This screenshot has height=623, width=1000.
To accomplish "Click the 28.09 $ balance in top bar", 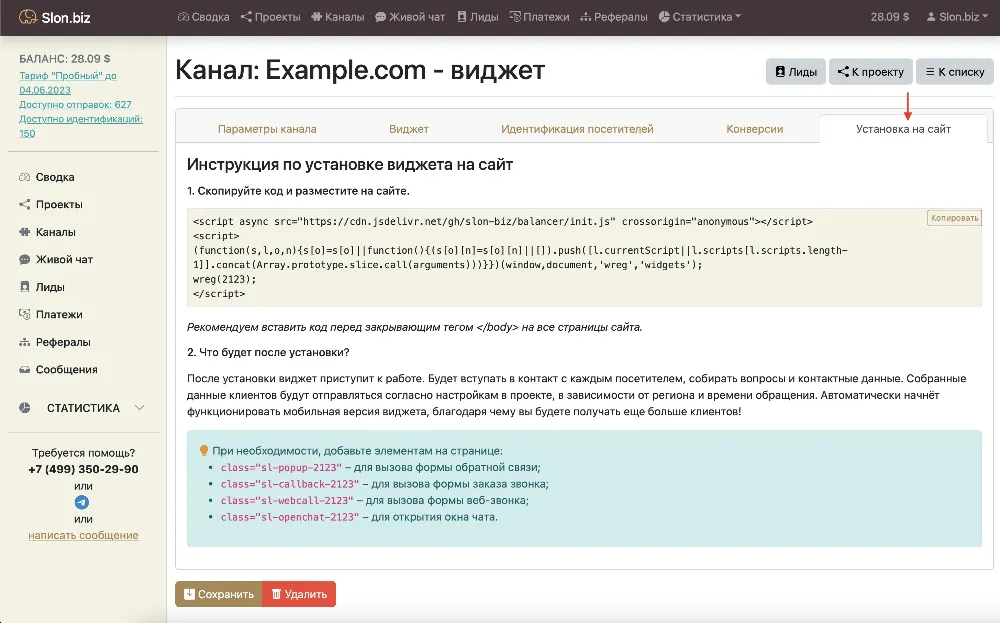I will tap(890, 17).
